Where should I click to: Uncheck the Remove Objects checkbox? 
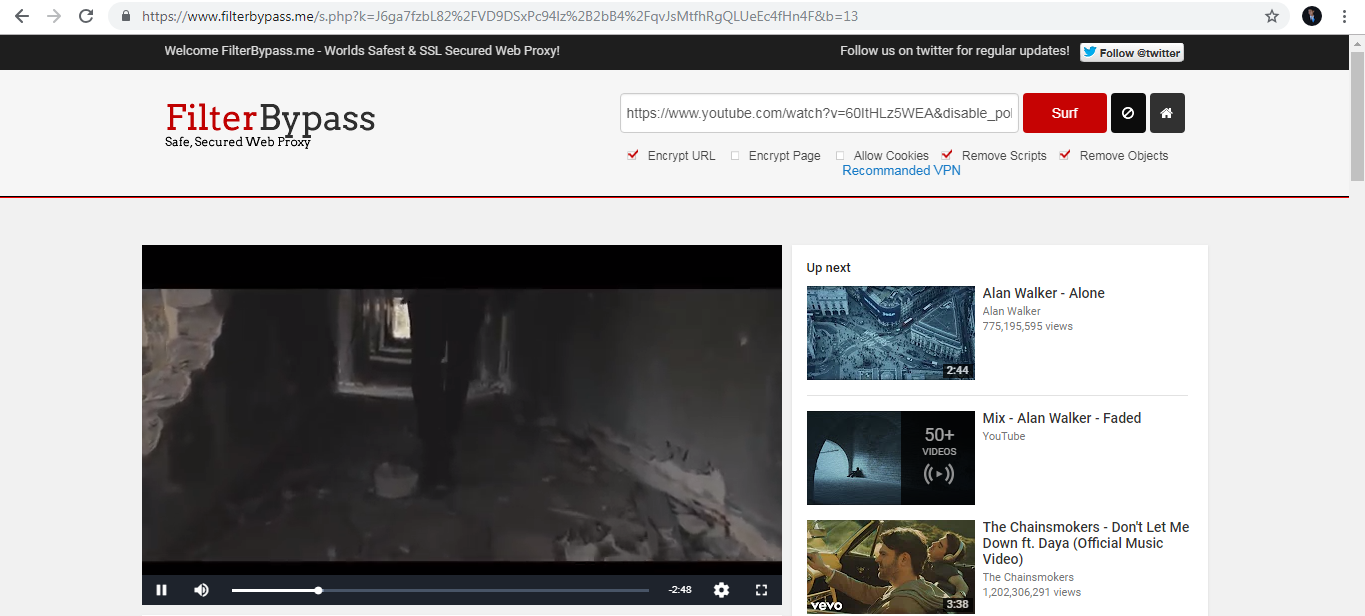click(x=1065, y=155)
